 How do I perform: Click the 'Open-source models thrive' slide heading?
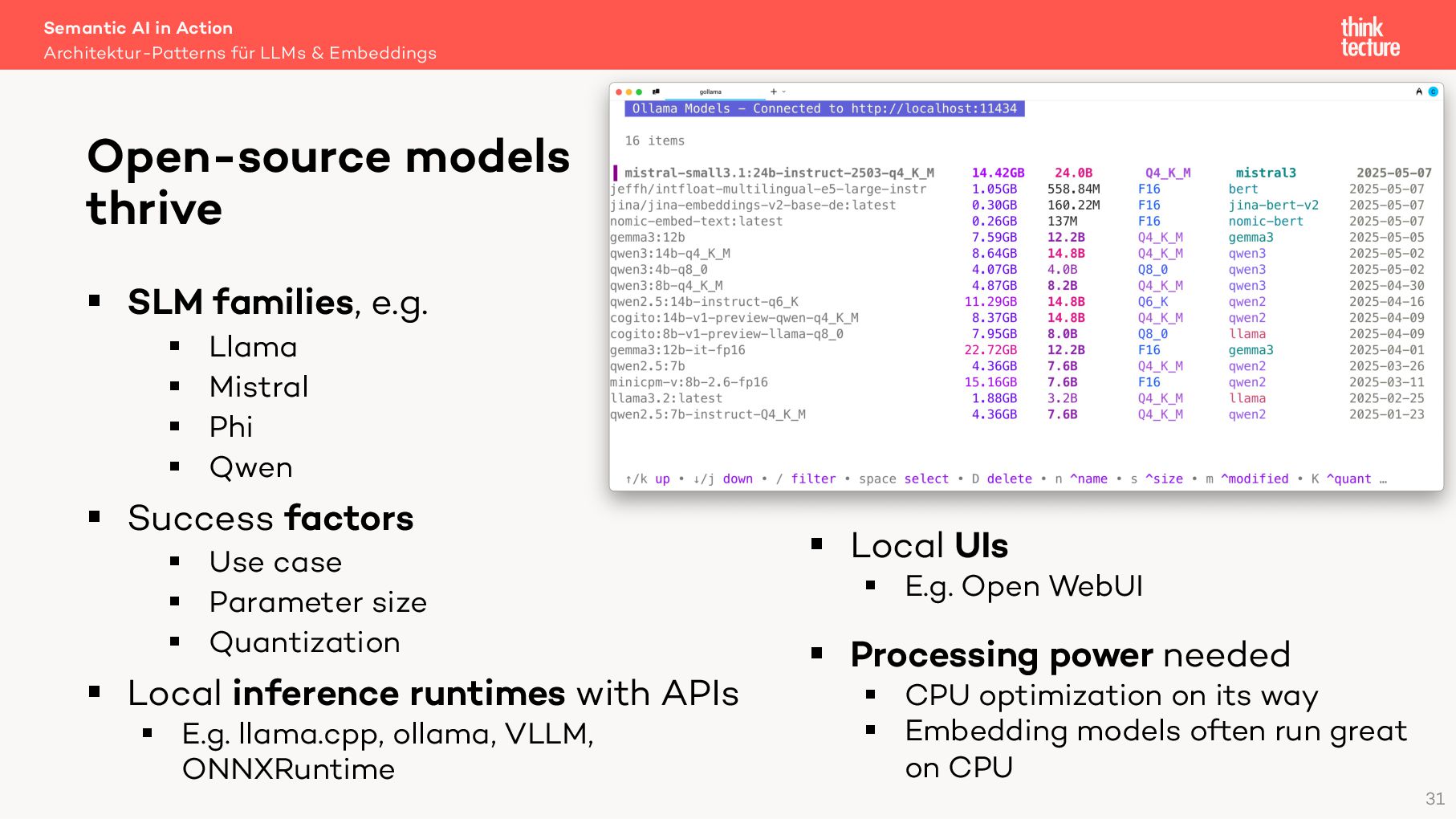(x=328, y=181)
